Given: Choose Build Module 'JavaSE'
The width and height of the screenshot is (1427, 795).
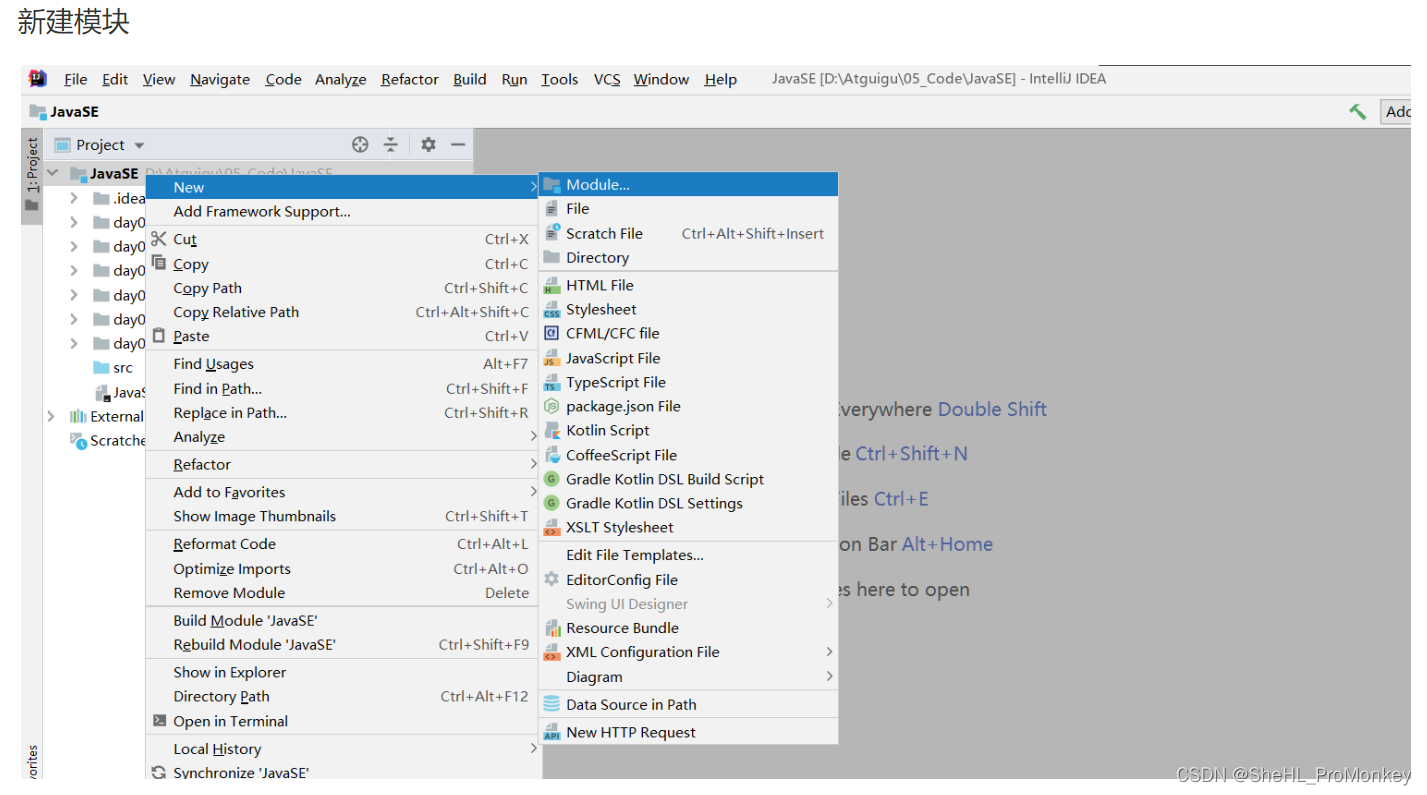Looking at the screenshot, I should [344, 620].
